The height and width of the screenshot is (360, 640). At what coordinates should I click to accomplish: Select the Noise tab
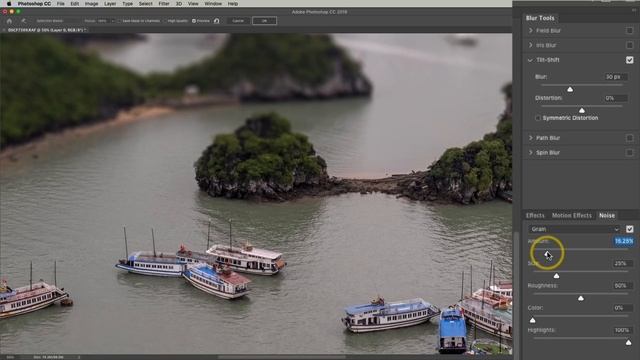[x=607, y=216]
